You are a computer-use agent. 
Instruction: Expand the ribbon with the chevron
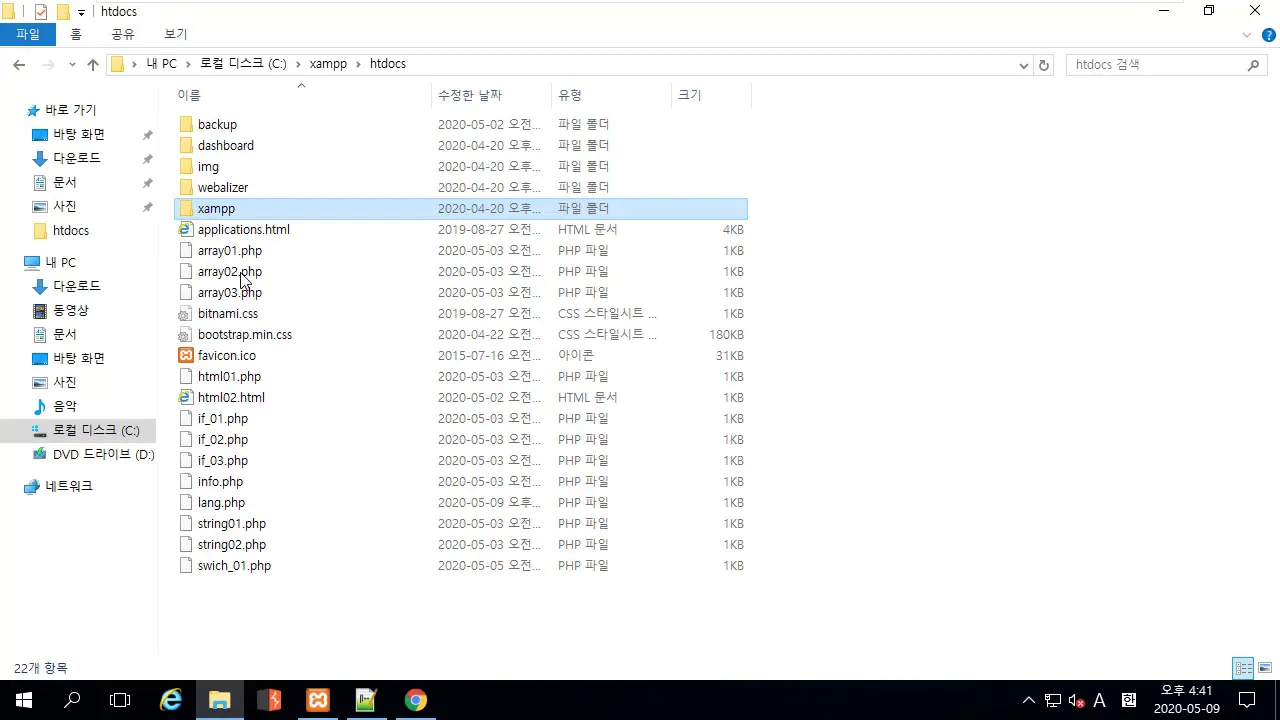[1246, 34]
